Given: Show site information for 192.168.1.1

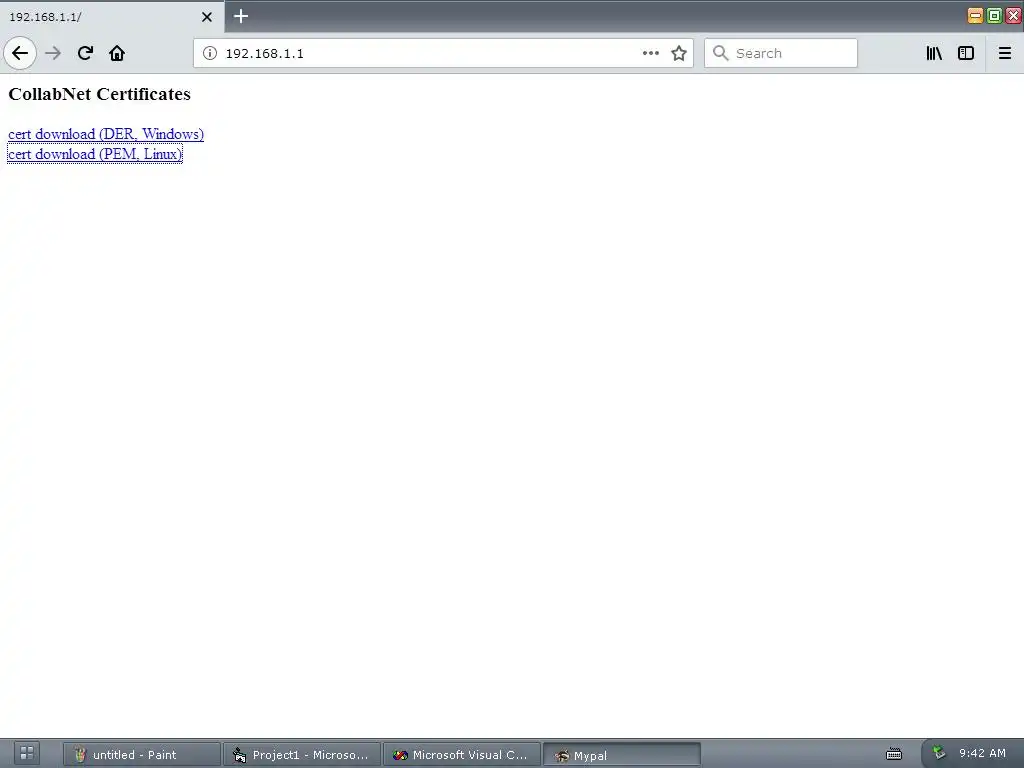Looking at the screenshot, I should pyautogui.click(x=210, y=53).
